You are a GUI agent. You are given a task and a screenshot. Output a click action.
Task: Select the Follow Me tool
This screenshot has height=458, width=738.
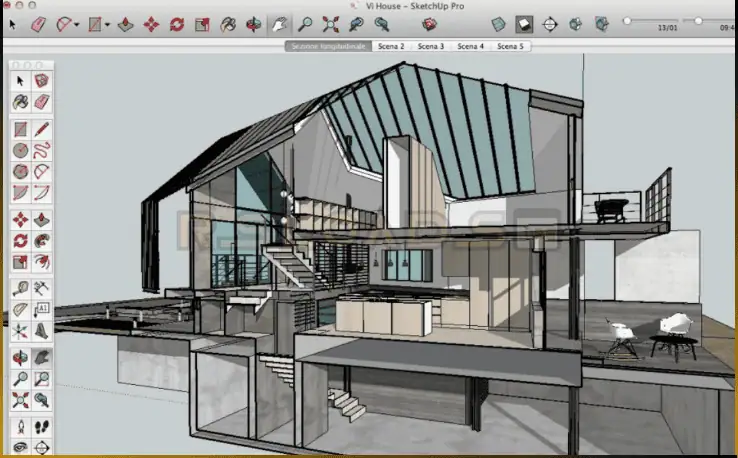pos(41,241)
